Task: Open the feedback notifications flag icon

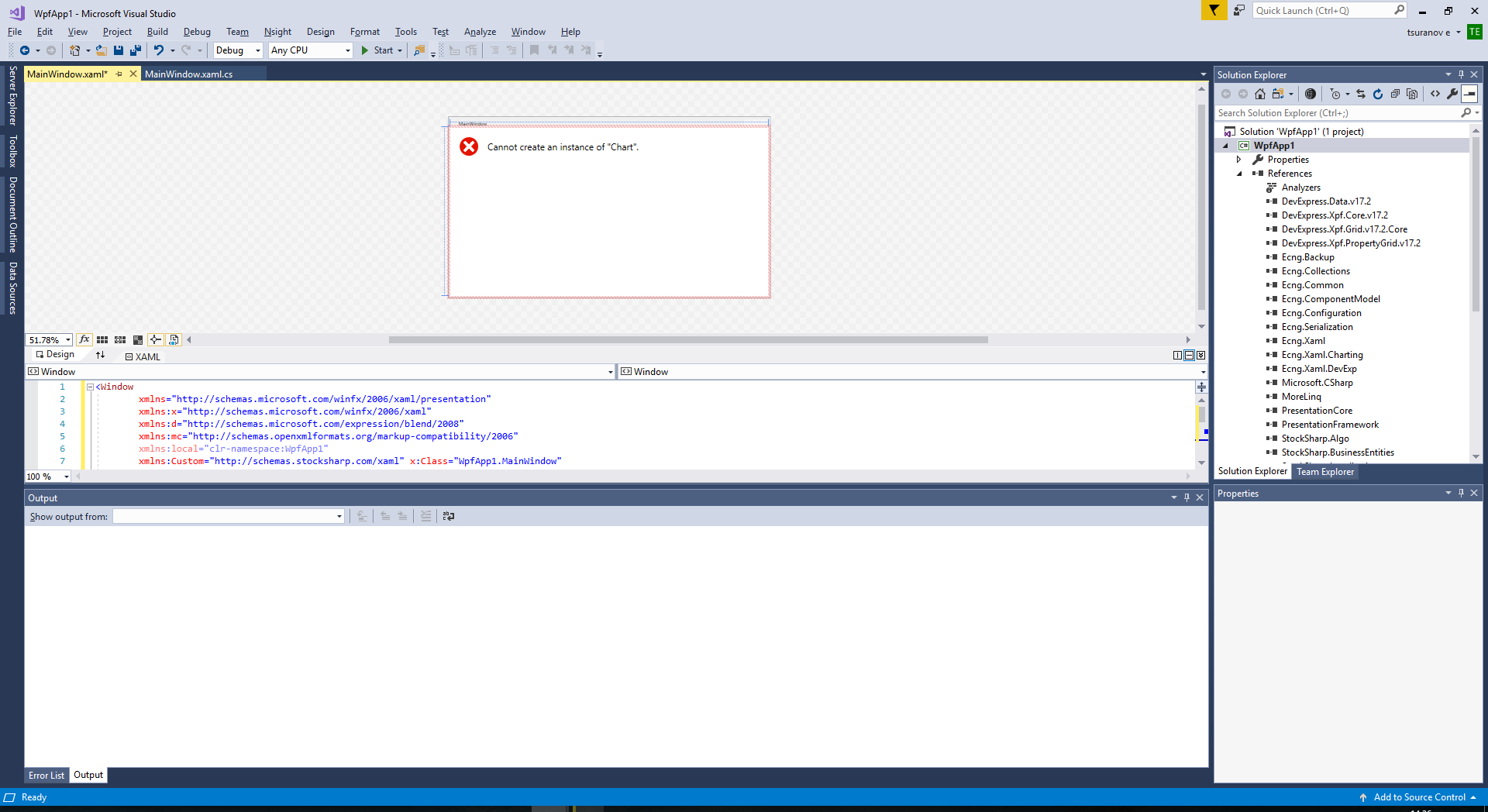Action: (1214, 10)
